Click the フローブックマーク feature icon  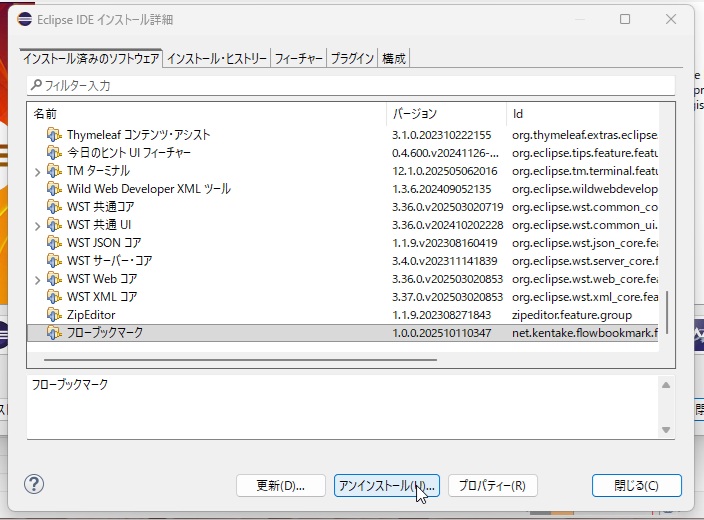[x=54, y=333]
